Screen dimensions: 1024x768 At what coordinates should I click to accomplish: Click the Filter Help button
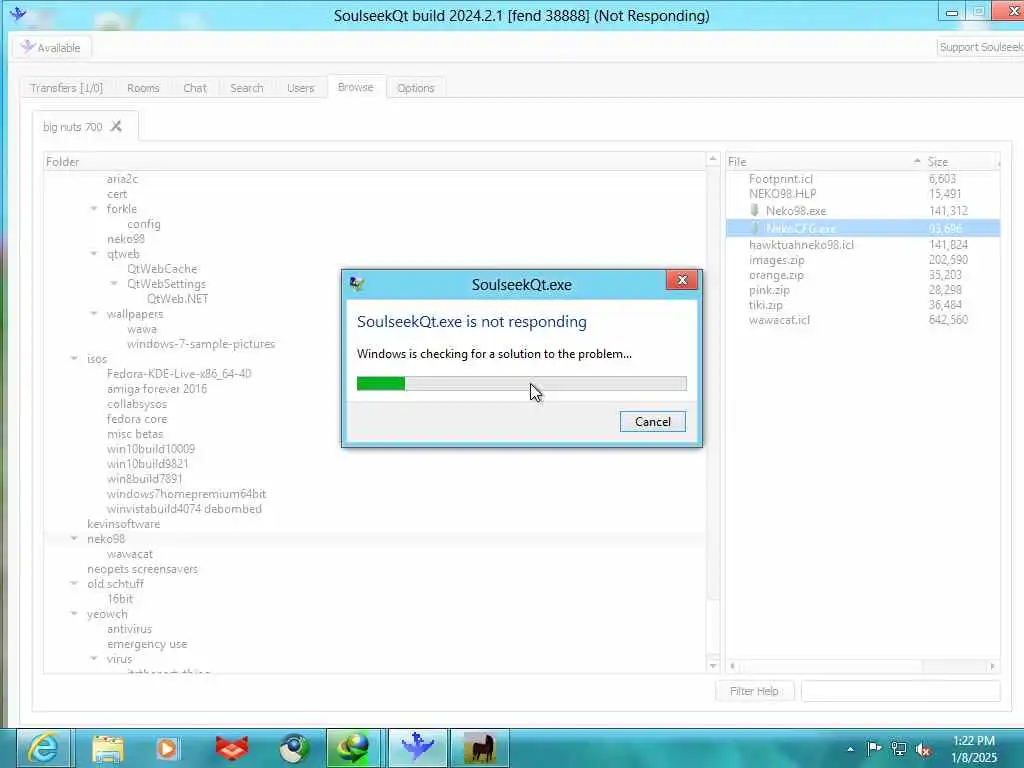pyautogui.click(x=754, y=691)
